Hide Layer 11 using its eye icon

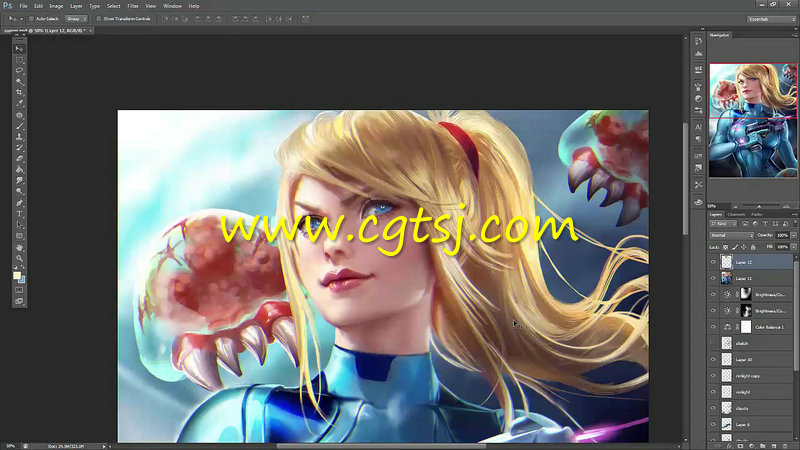click(x=713, y=278)
